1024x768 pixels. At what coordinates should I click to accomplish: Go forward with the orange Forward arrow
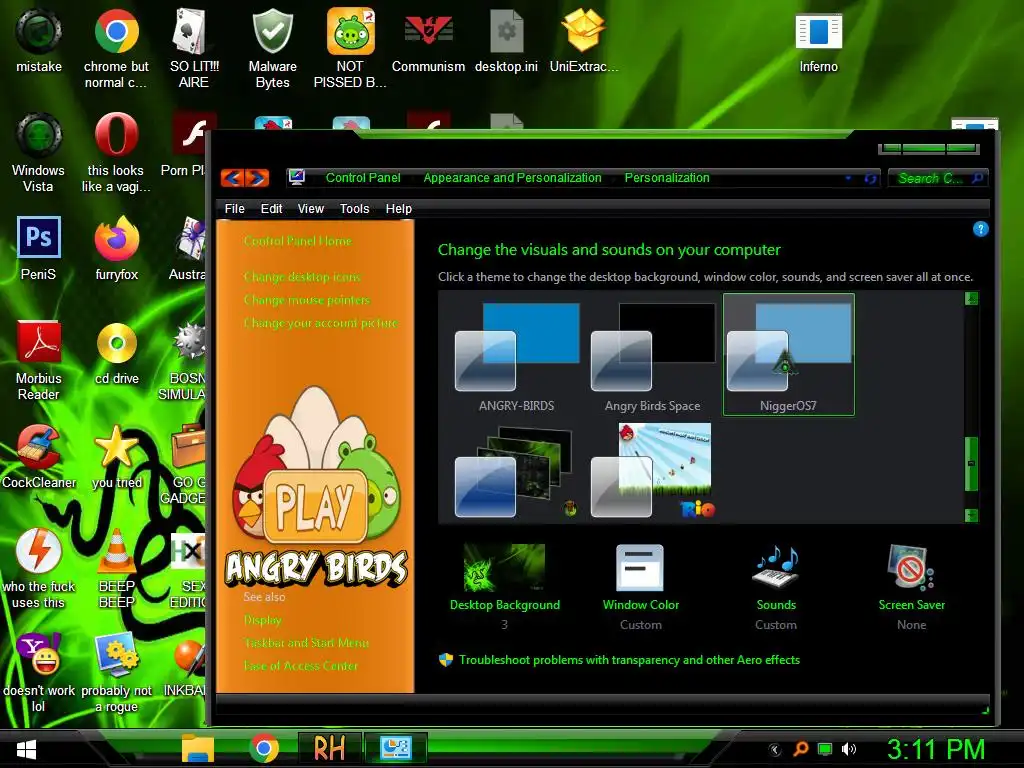pos(257,178)
